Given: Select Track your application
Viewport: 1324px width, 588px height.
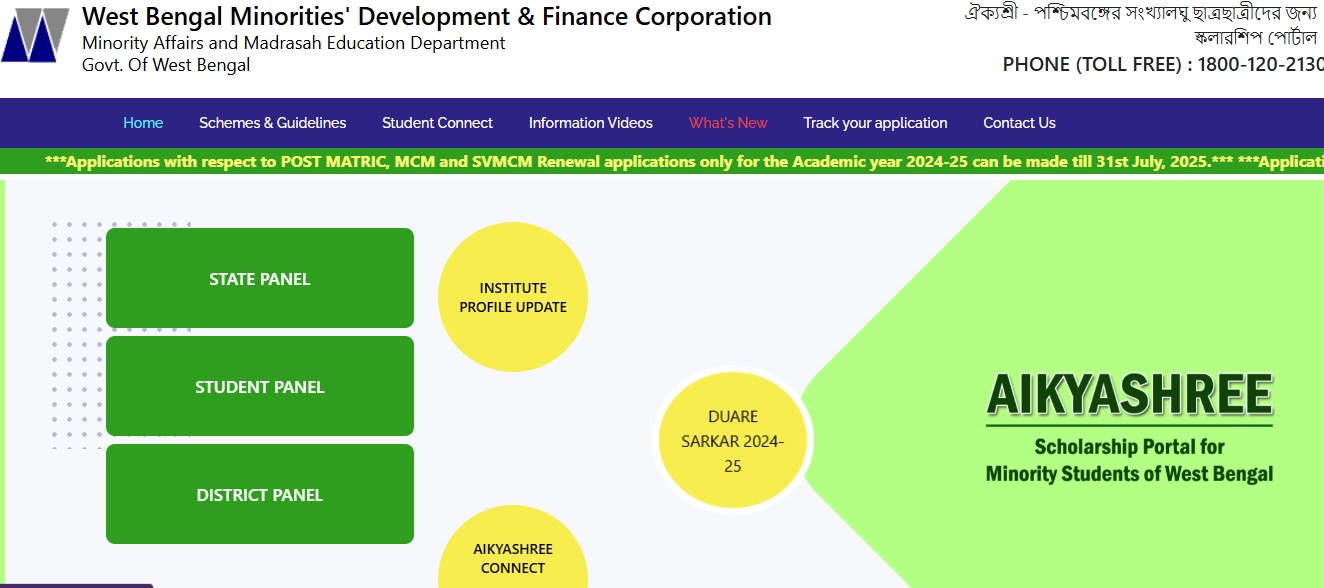Looking at the screenshot, I should point(875,123).
